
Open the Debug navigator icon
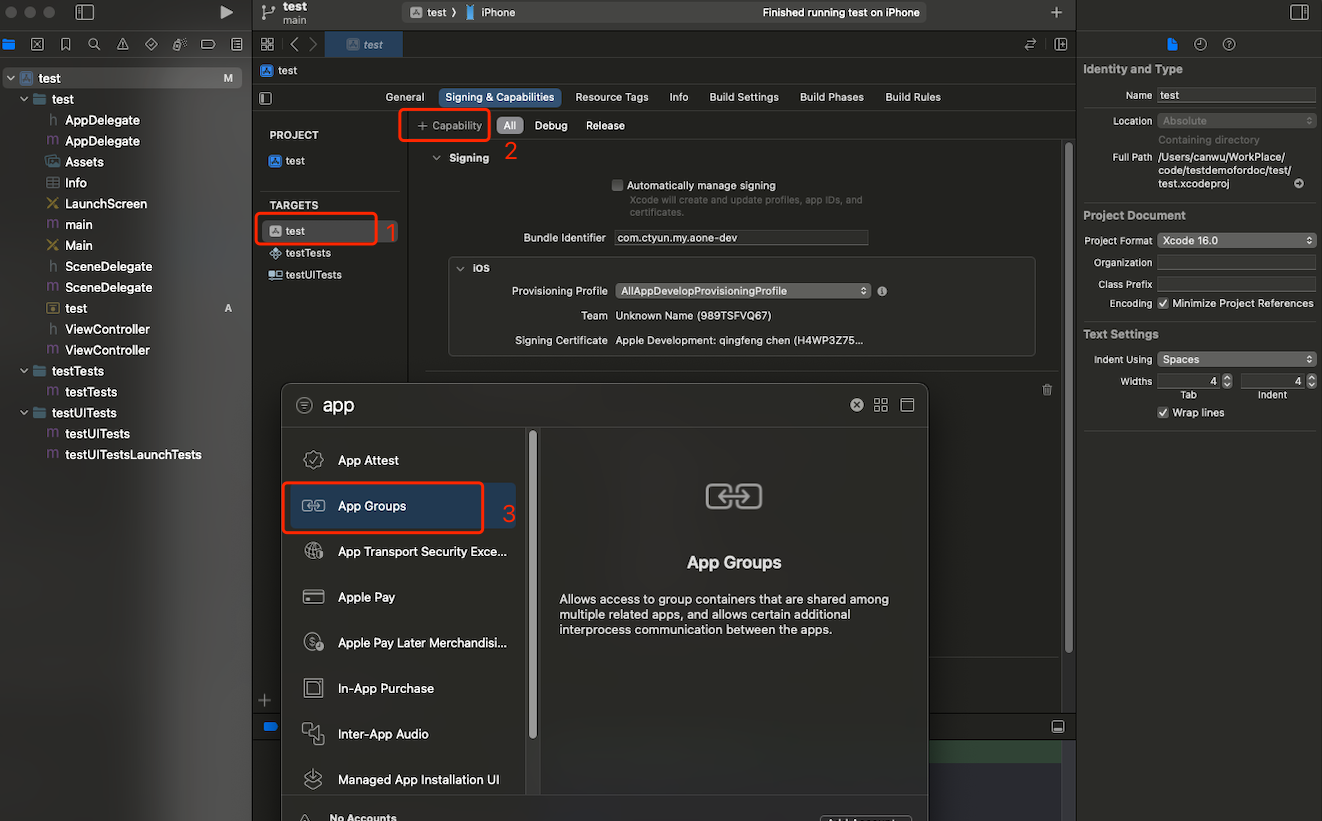click(x=179, y=44)
